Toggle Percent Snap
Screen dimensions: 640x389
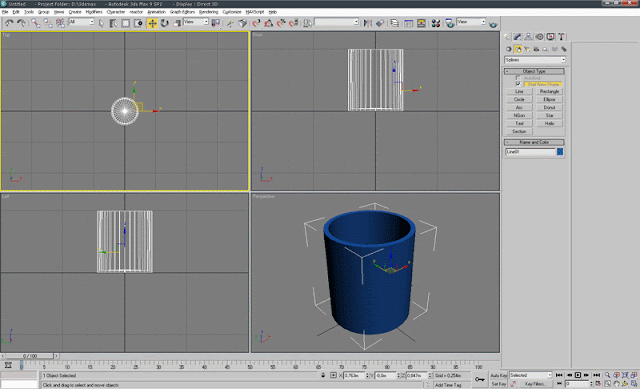281,23
